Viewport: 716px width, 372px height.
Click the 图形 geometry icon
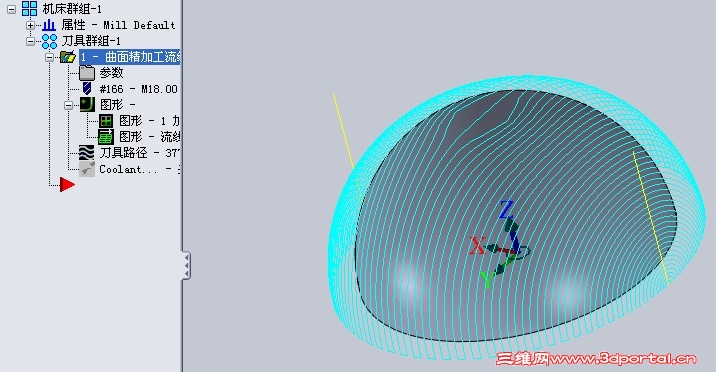click(x=87, y=105)
